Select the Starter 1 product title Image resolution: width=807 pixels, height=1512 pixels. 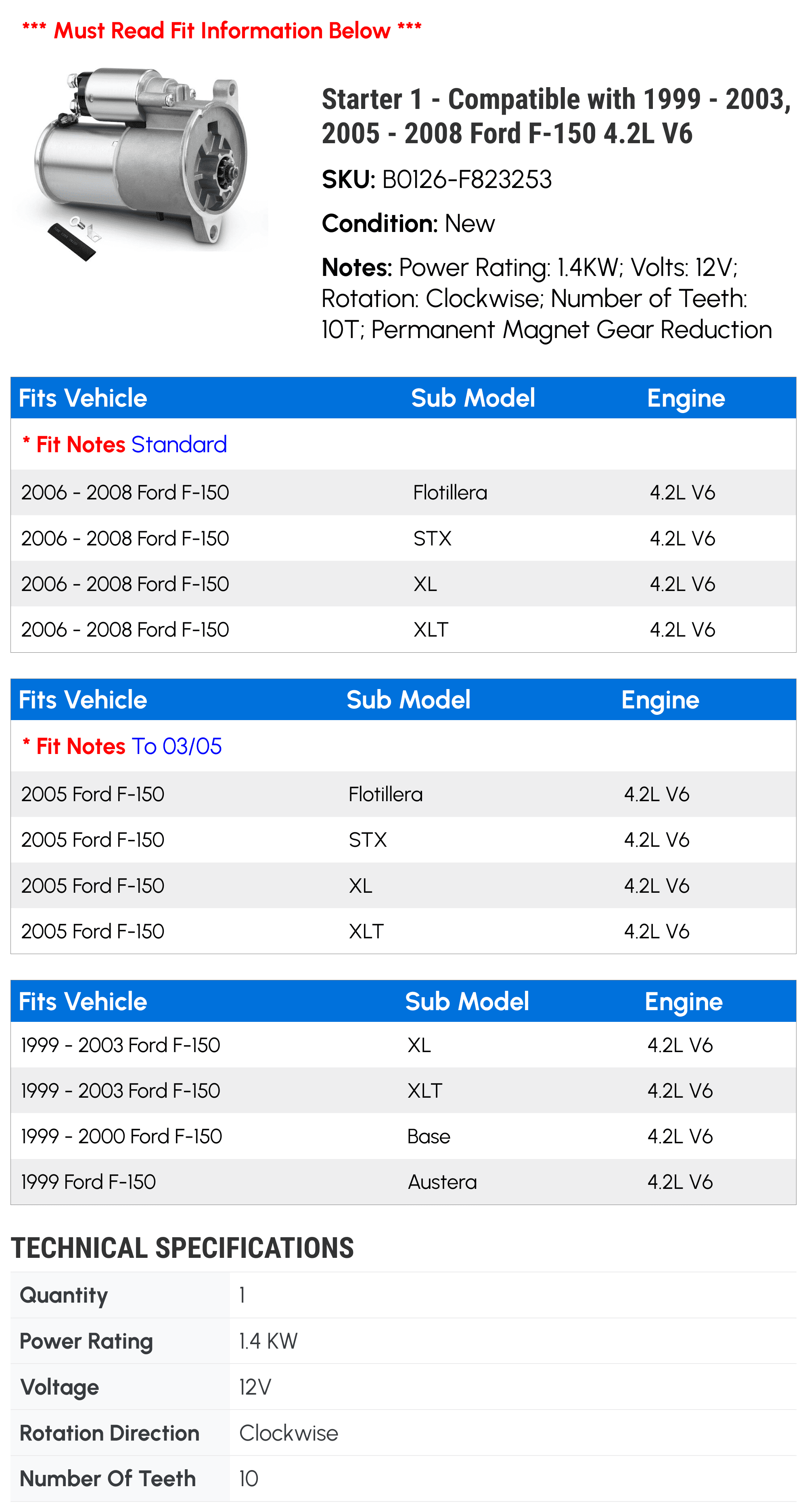pyautogui.click(x=555, y=116)
